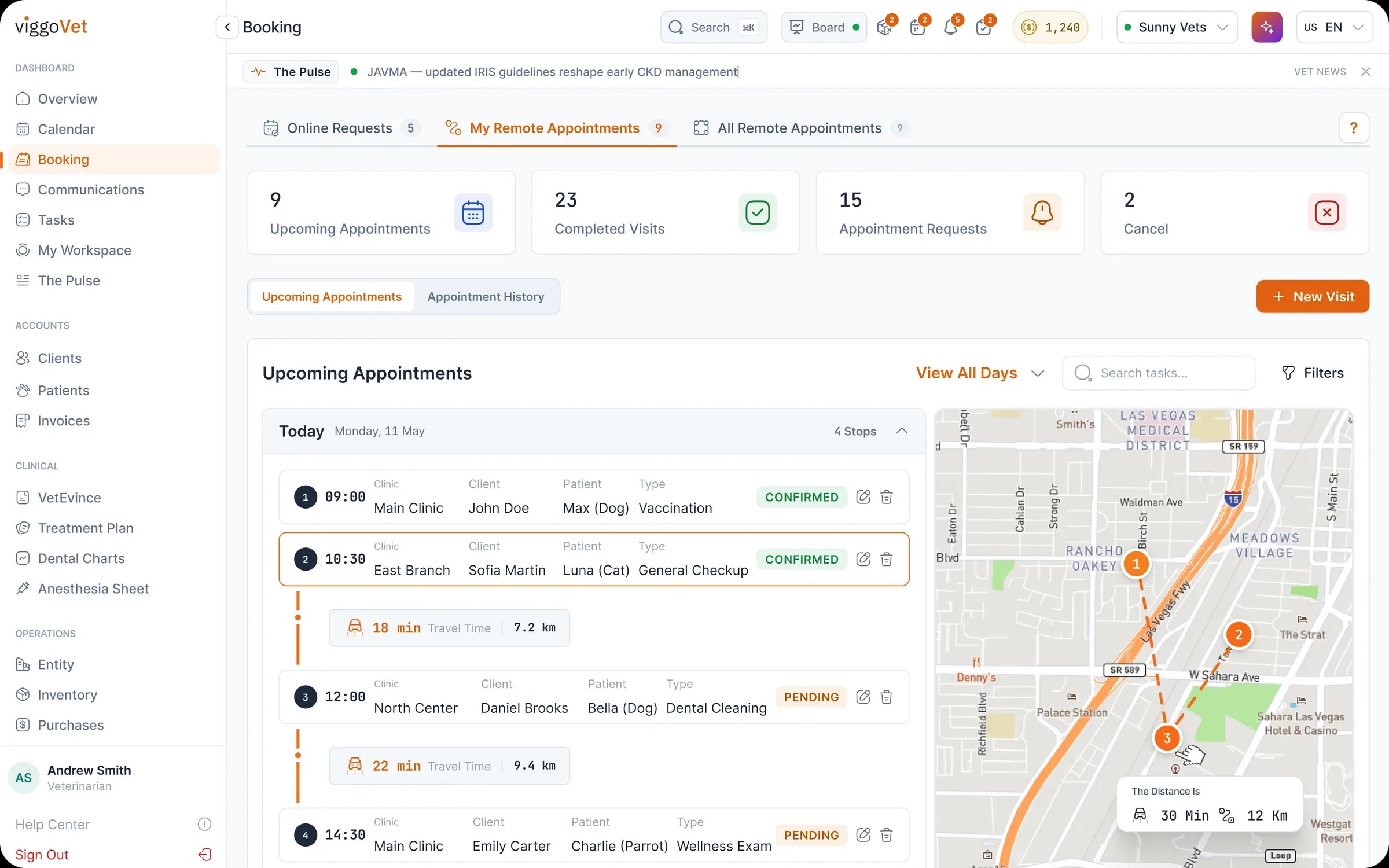This screenshot has width=1389, height=868.
Task: Focus the Search tasks input field
Action: (x=1159, y=373)
